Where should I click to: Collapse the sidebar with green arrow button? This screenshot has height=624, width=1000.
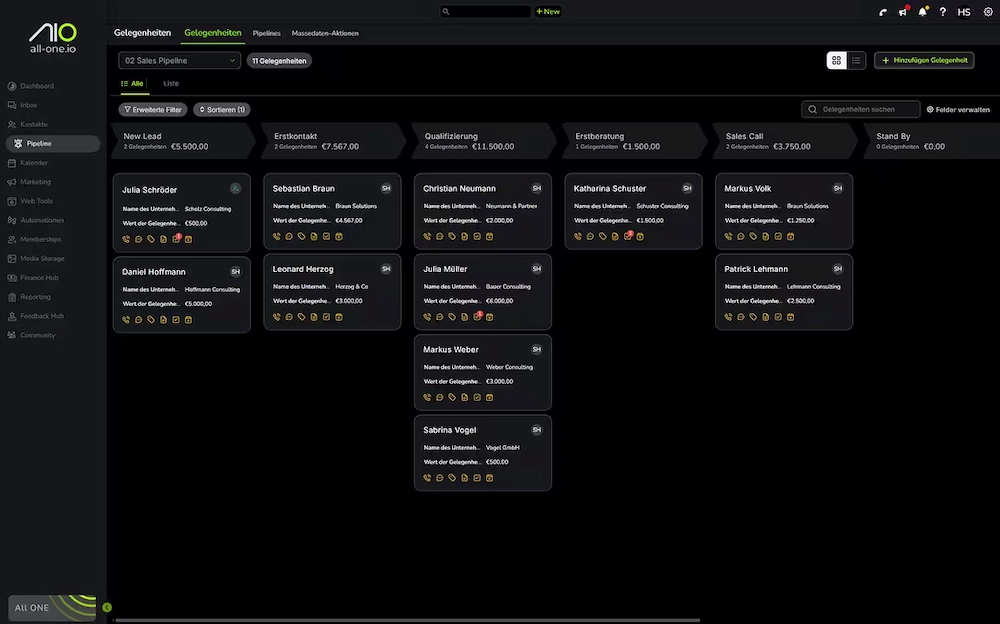[107, 607]
